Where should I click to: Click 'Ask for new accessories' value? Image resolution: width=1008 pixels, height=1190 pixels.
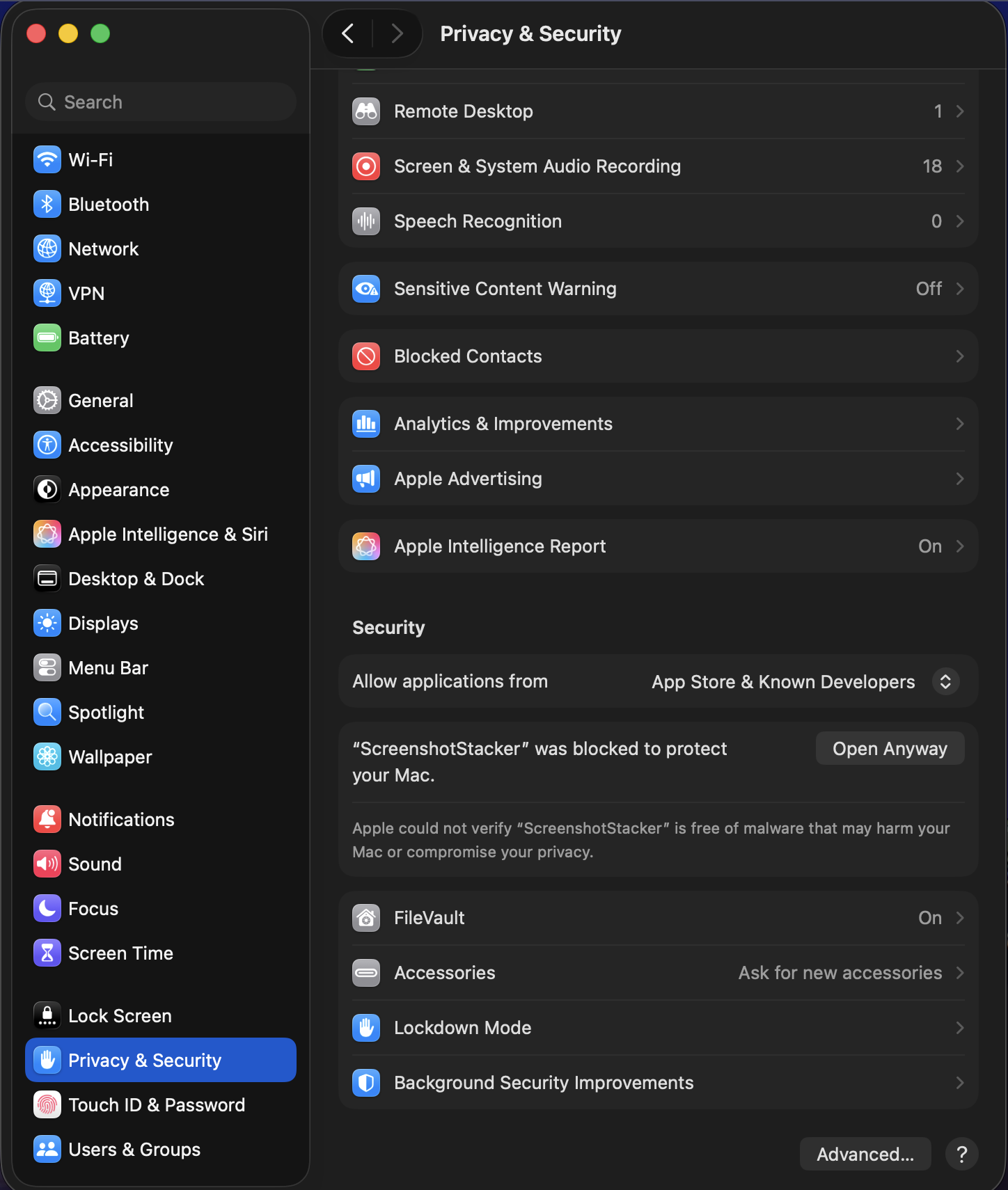coord(840,973)
